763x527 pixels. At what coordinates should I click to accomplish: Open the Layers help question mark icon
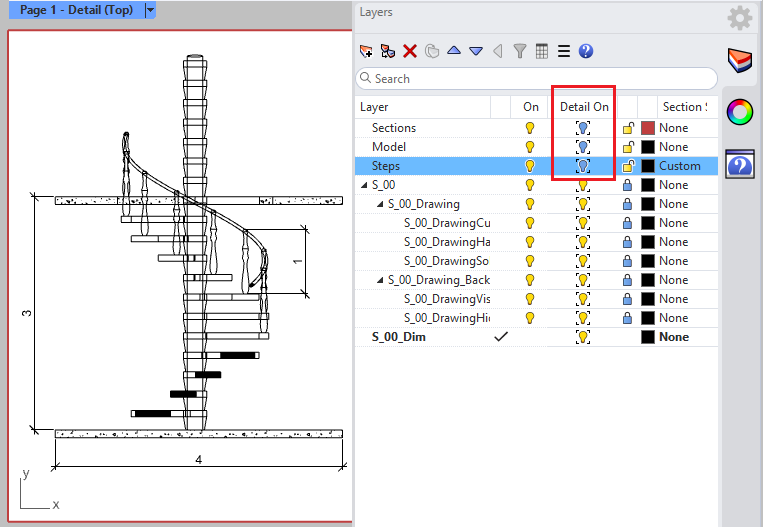586,51
